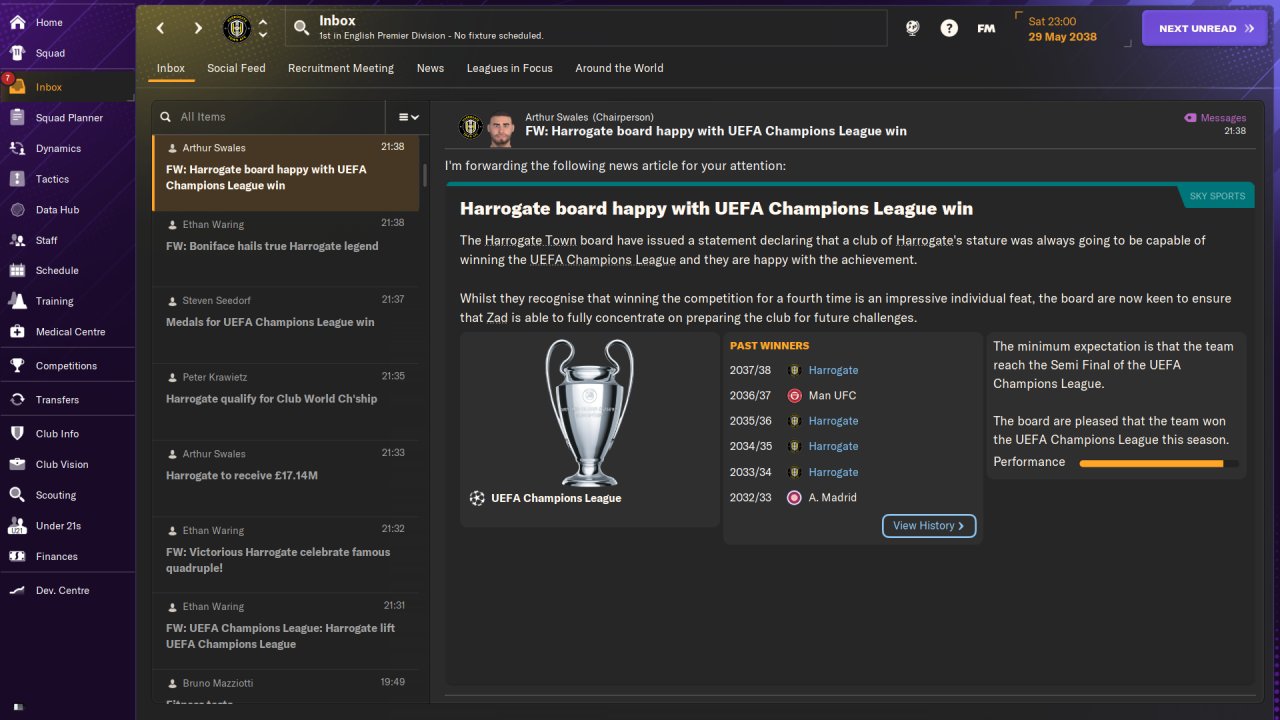The image size is (1280, 720).
Task: Click the board Performance progress bar
Action: pyautogui.click(x=1159, y=463)
